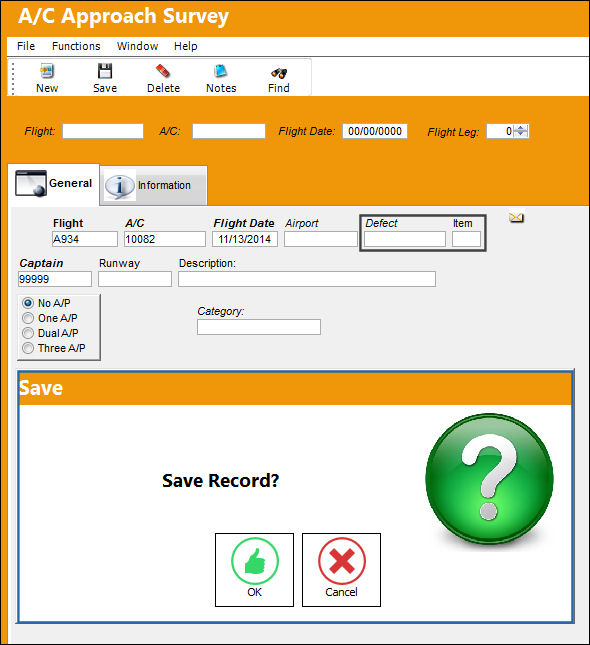Click the Item input field

pos(466,239)
